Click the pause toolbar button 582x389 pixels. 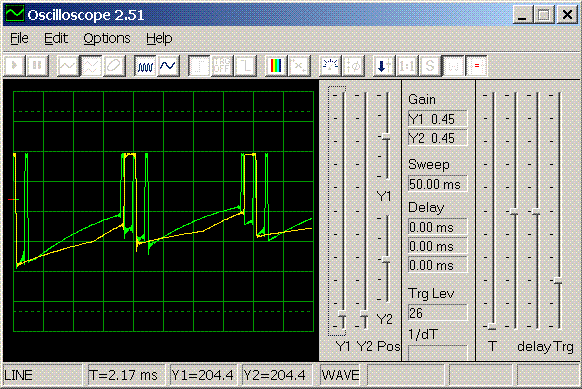pyautogui.click(x=37, y=66)
